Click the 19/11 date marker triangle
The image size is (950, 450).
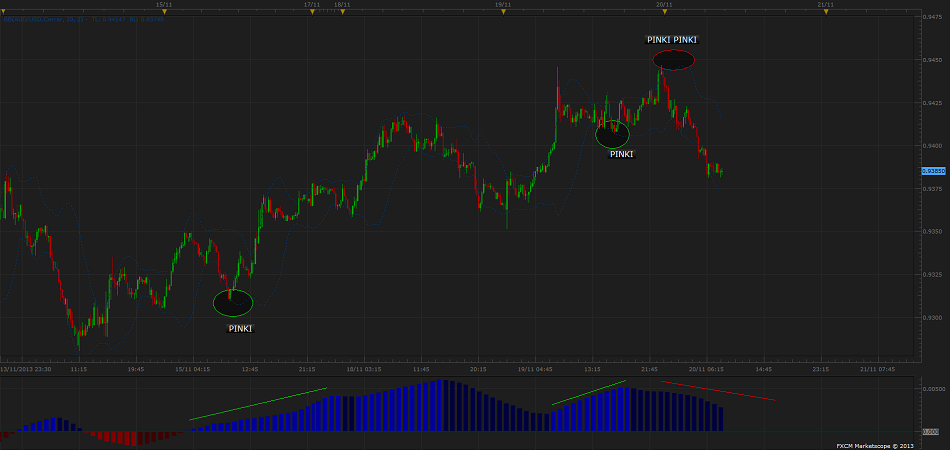[504, 11]
